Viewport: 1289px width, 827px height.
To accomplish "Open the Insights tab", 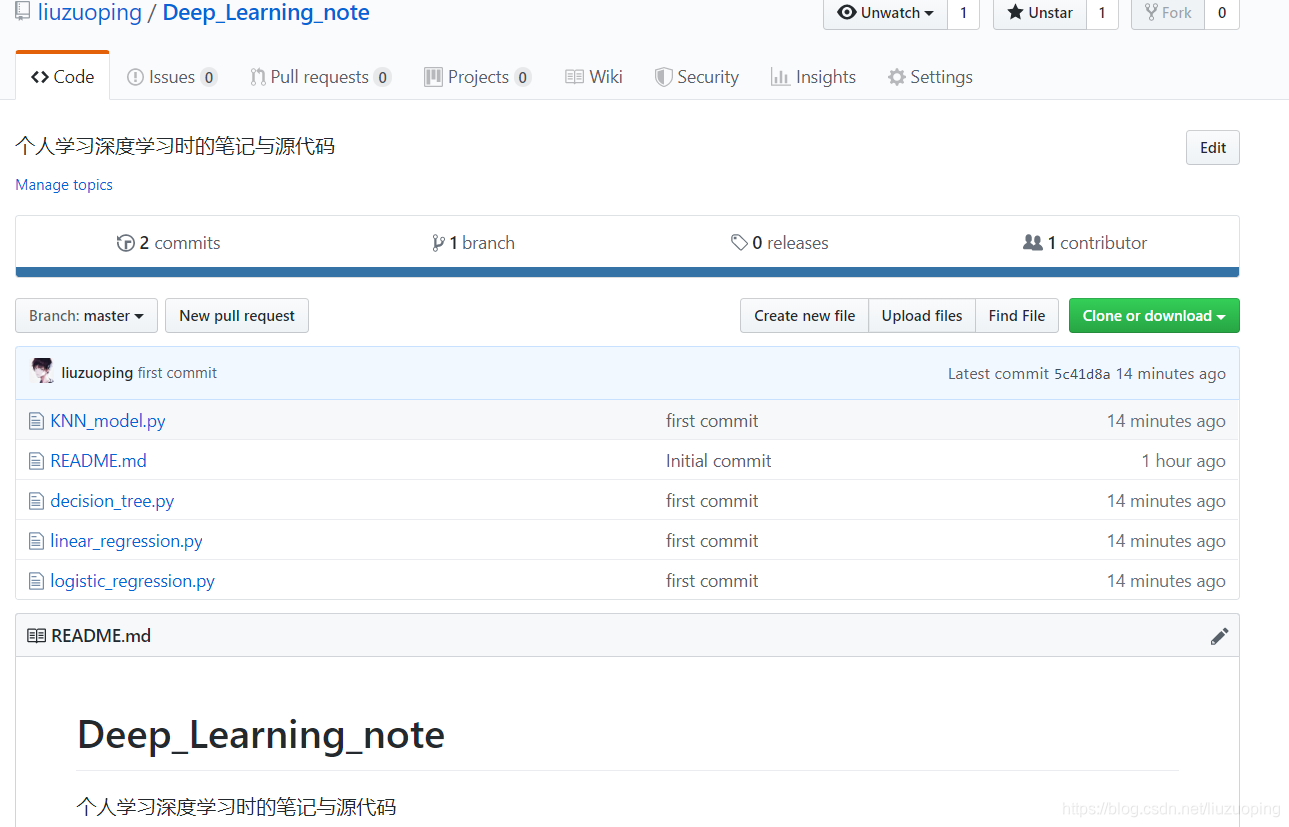I will pyautogui.click(x=814, y=77).
